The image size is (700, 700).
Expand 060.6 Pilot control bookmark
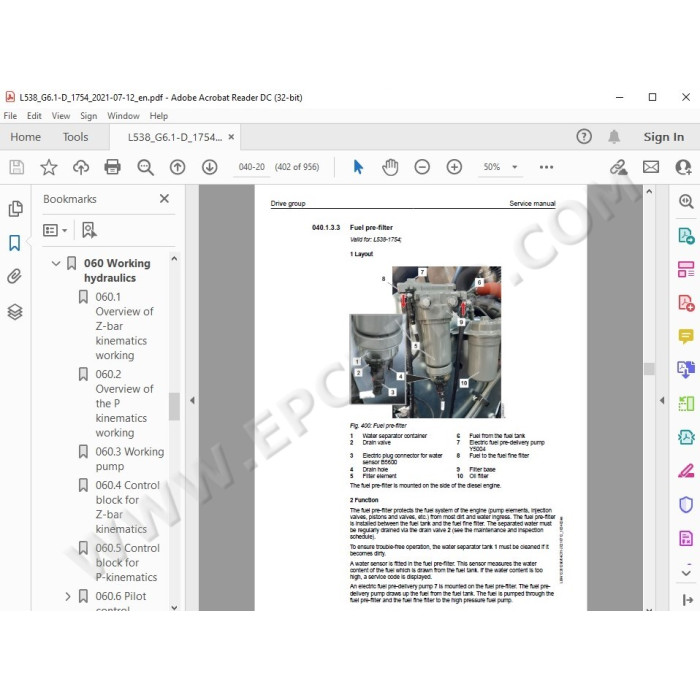click(x=67, y=596)
